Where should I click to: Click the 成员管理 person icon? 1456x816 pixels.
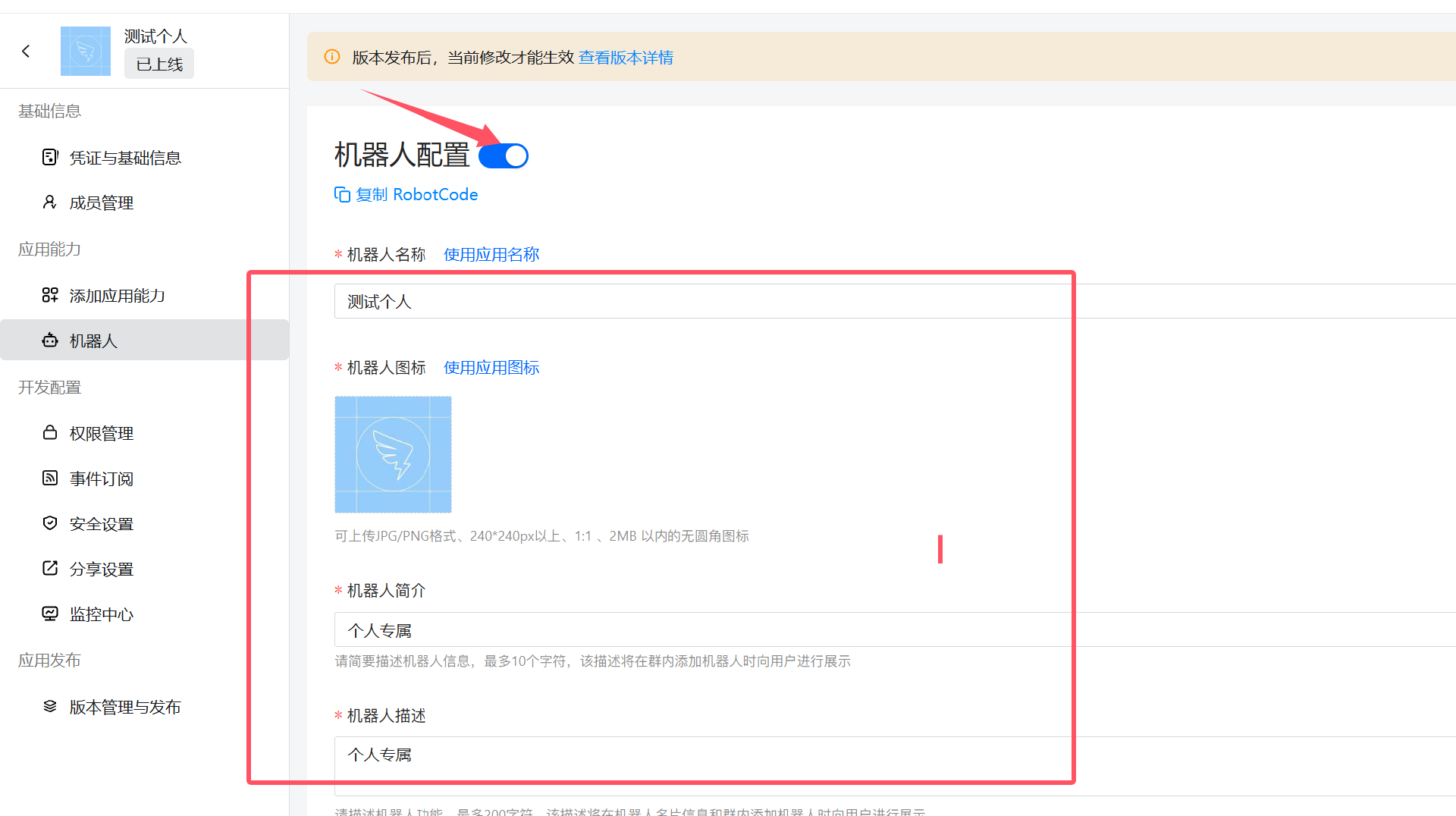pos(50,202)
